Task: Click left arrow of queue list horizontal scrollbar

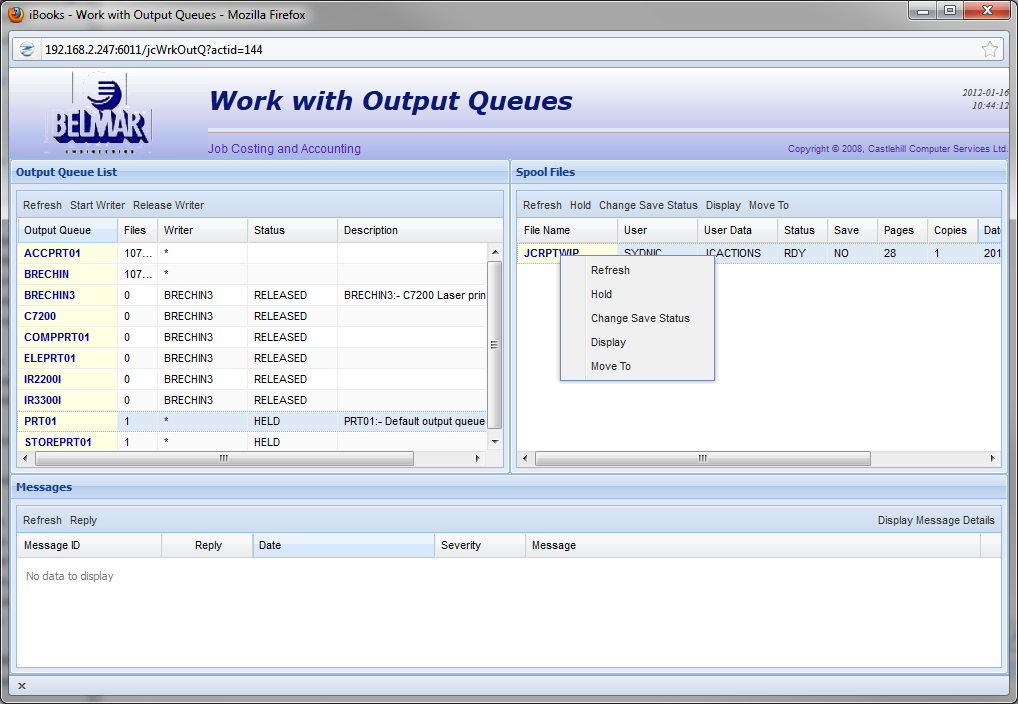Action: click(25, 459)
